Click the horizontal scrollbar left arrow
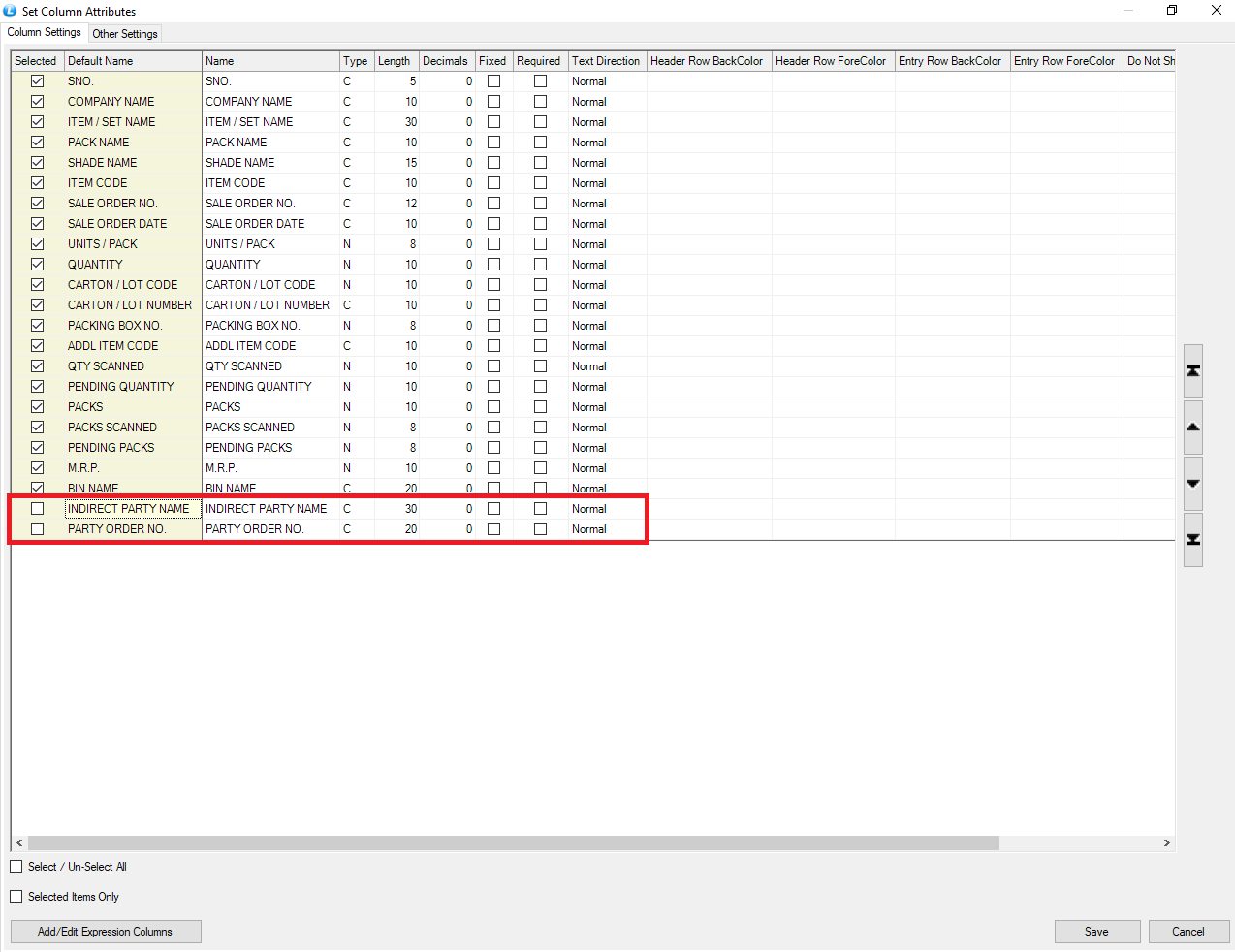This screenshot has height=952, width=1235. point(19,843)
